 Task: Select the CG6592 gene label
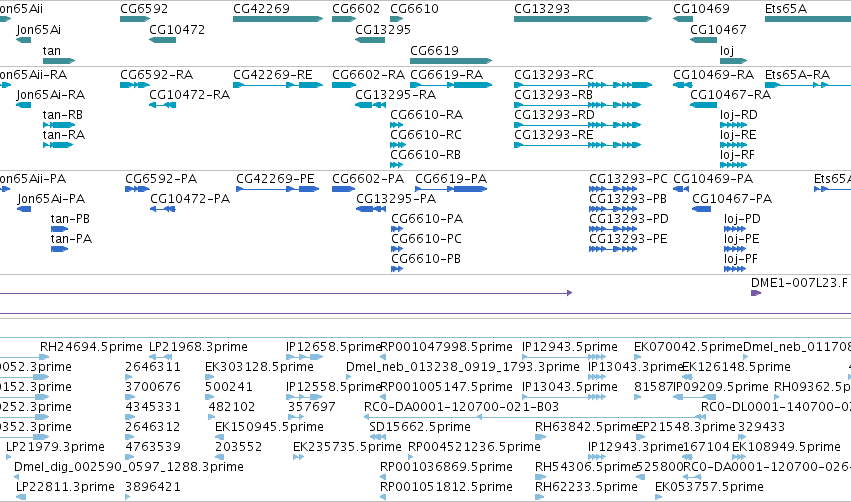coord(144,9)
